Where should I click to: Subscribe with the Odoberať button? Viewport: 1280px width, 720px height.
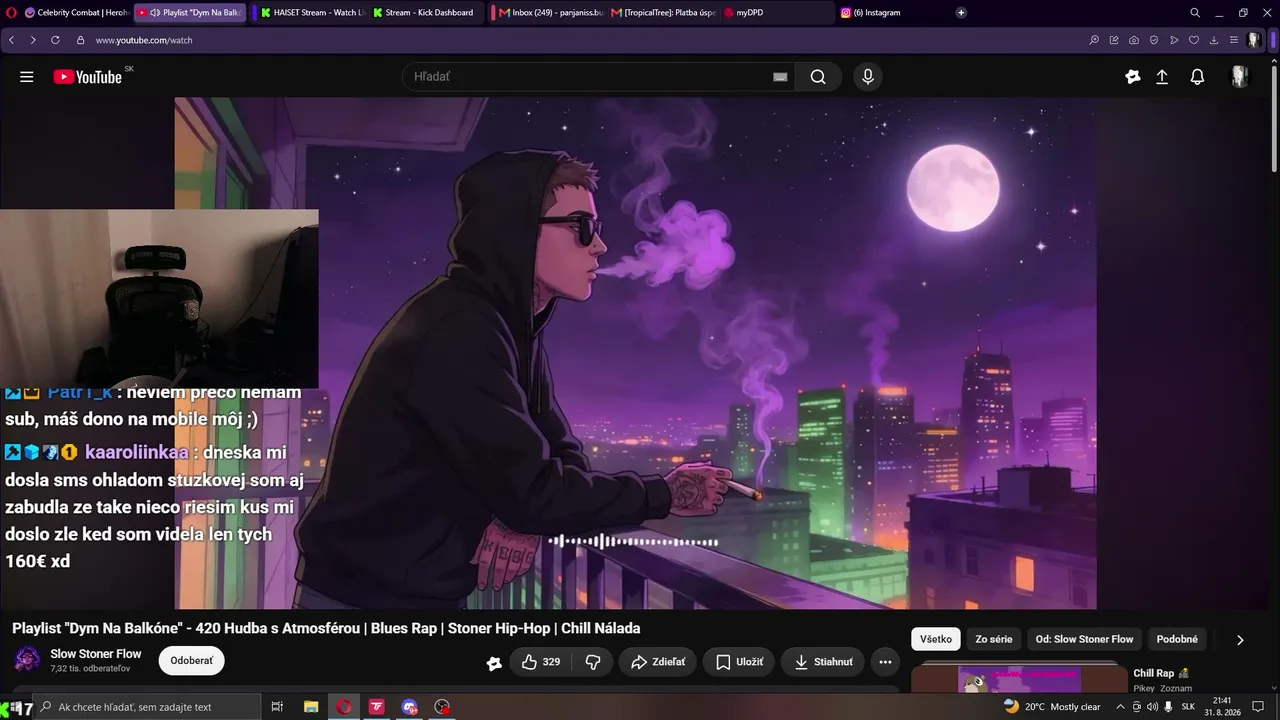191,661
